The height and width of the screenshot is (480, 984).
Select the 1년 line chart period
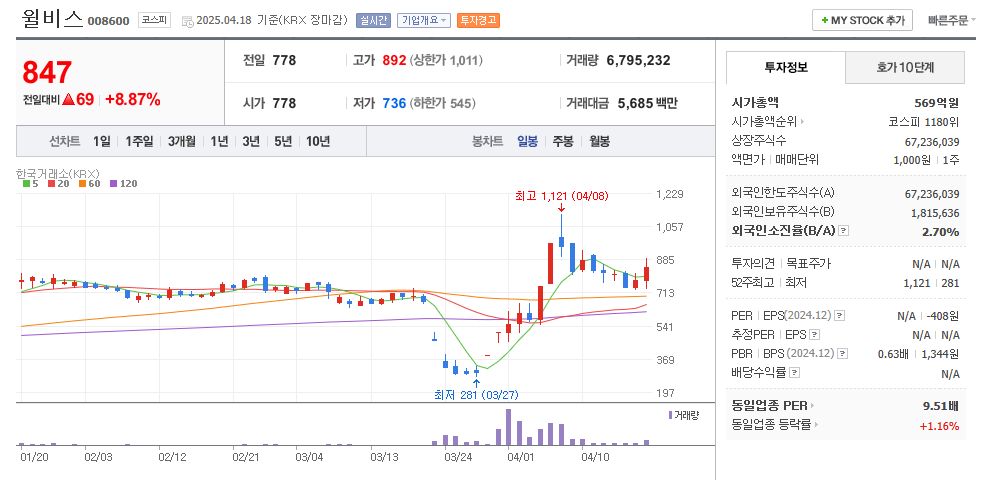(219, 141)
